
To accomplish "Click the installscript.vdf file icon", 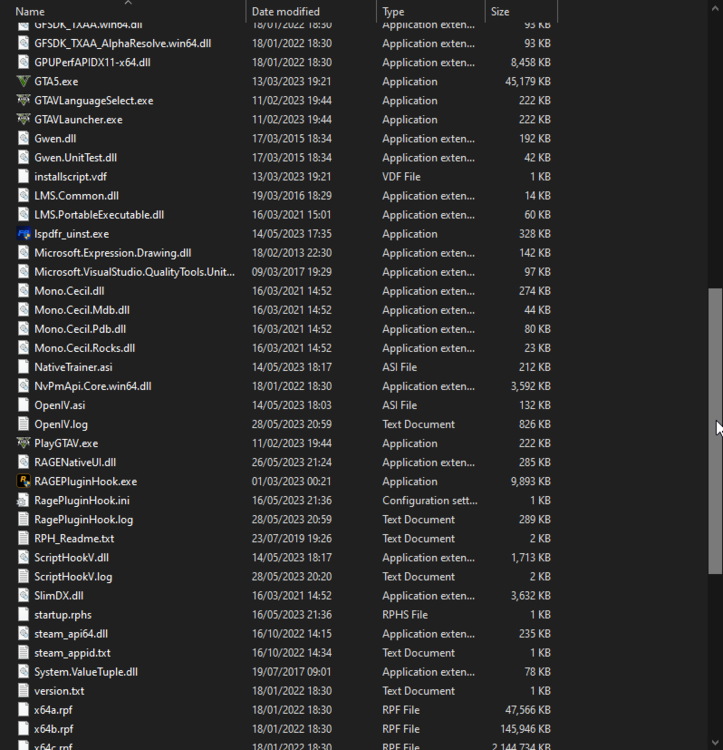I will click(x=23, y=176).
